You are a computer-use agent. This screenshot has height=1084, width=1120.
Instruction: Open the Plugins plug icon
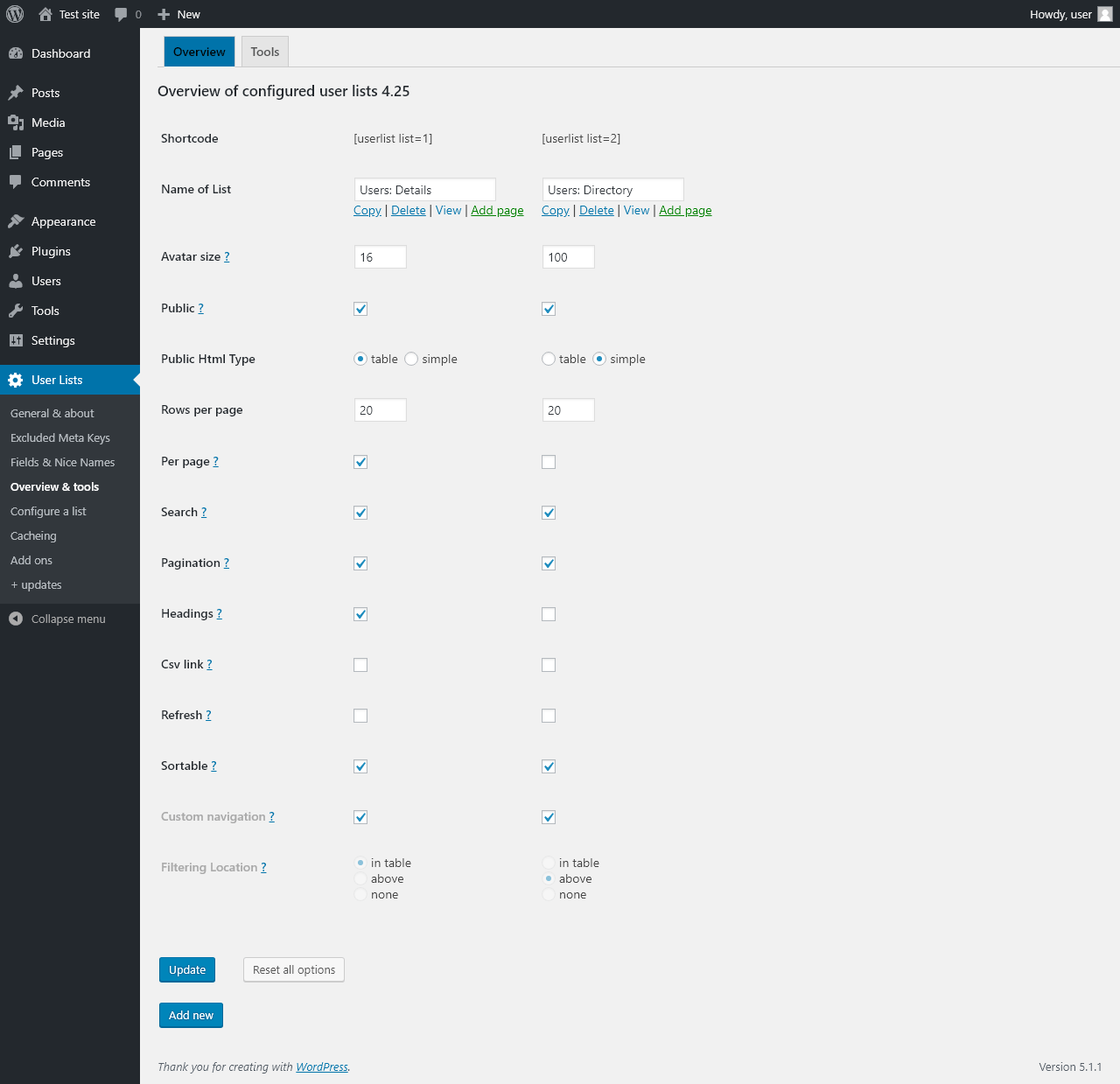pos(16,251)
